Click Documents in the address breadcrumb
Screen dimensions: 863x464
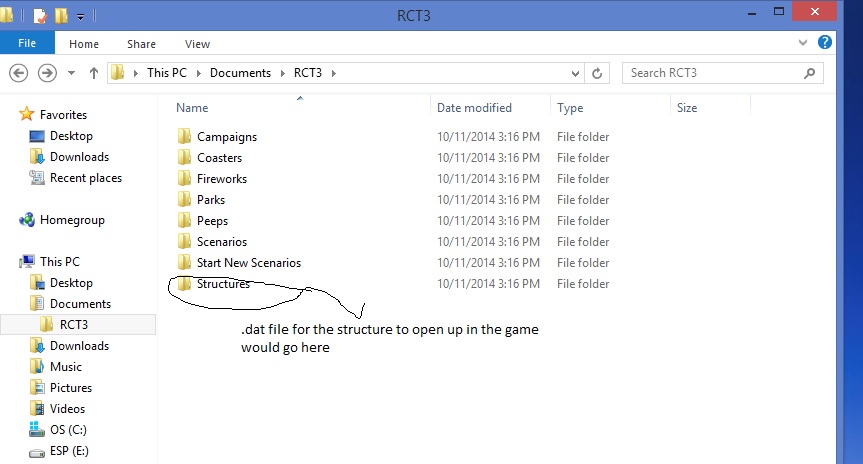[240, 73]
